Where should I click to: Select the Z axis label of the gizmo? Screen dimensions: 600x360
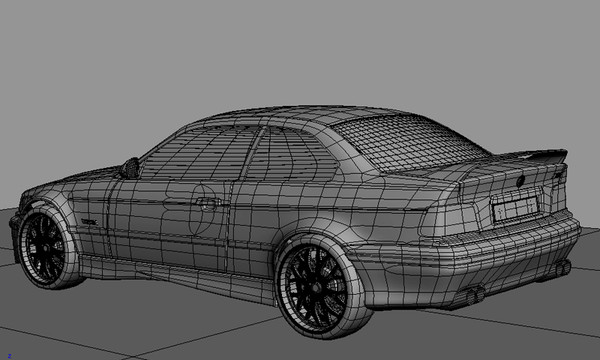10,356
